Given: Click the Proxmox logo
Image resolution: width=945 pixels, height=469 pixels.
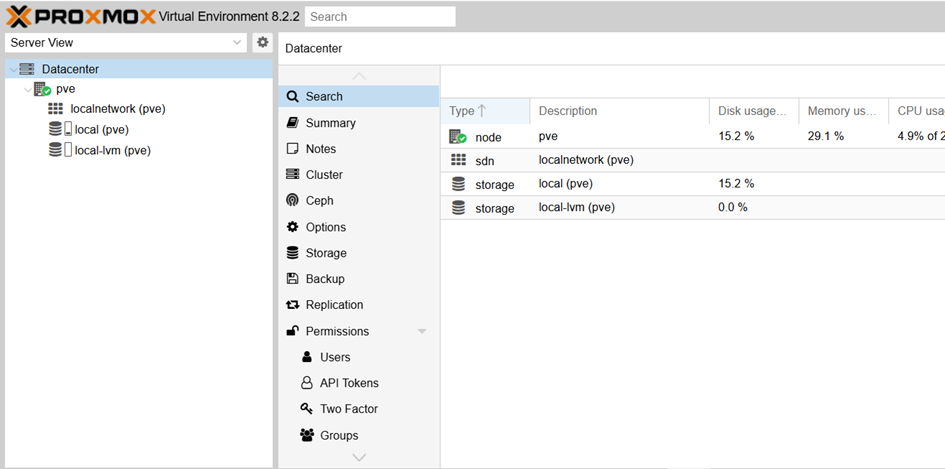Looking at the screenshot, I should point(81,16).
